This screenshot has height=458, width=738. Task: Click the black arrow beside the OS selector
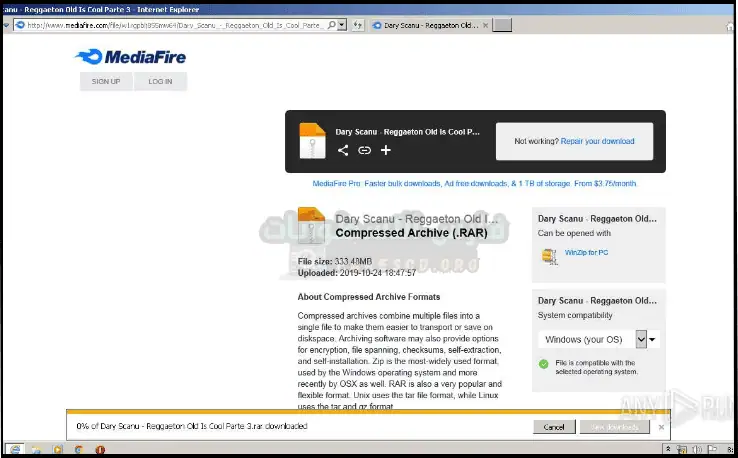[654, 340]
